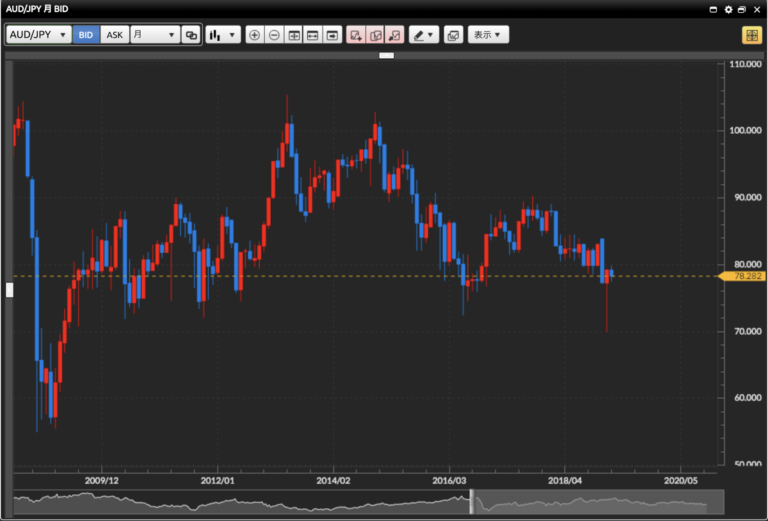This screenshot has height=521, width=768.
Task: Open the AUD/JPY currency pair dropdown
Action: (39, 35)
